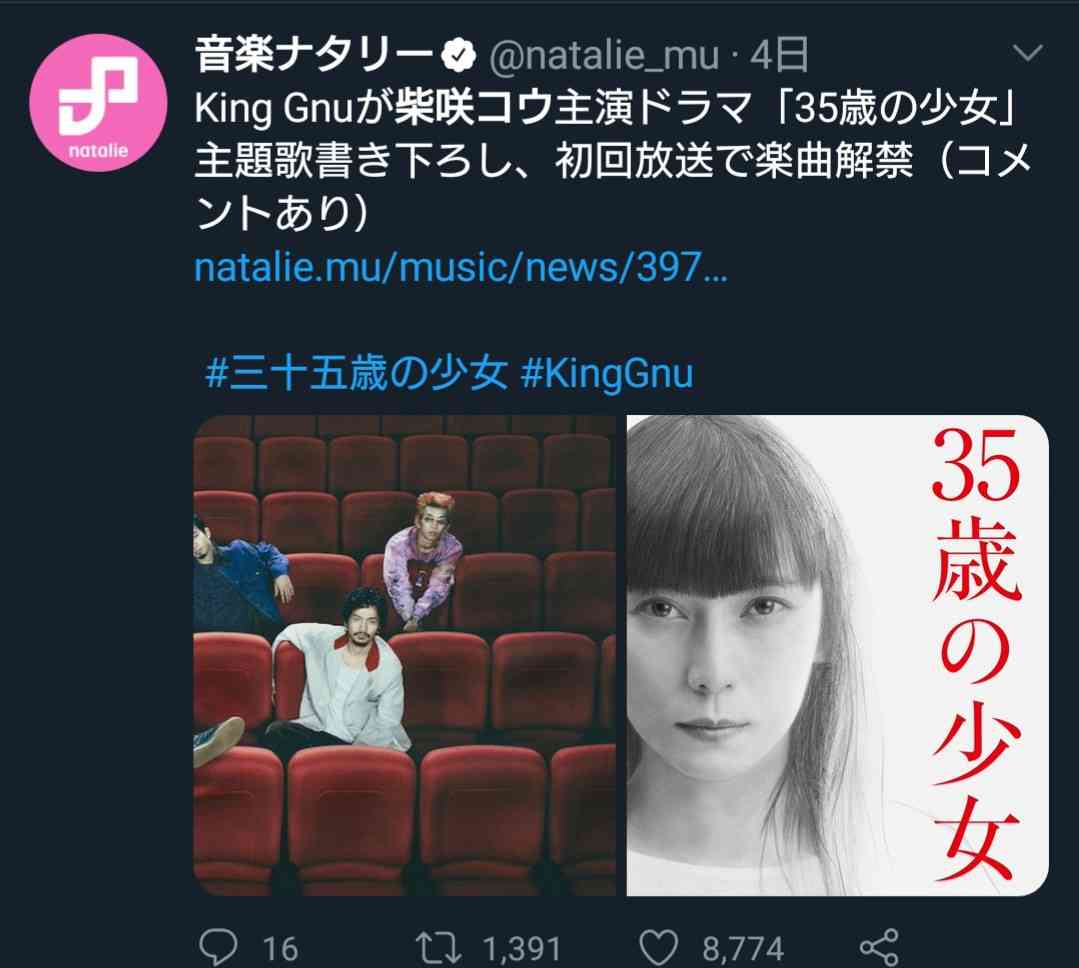The image size is (1079, 968).
Task: Open the 35歳の少女 drama poster image
Action: (837, 655)
